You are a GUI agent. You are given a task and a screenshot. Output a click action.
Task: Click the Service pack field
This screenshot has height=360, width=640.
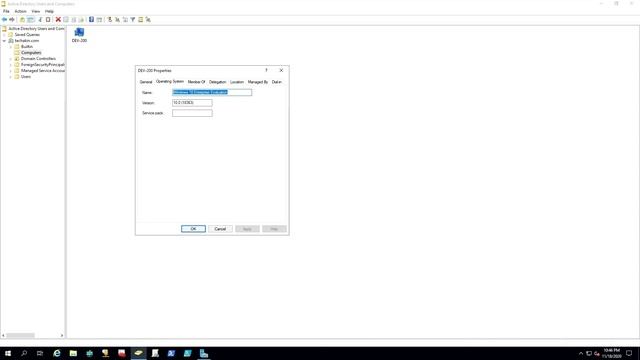coord(192,113)
